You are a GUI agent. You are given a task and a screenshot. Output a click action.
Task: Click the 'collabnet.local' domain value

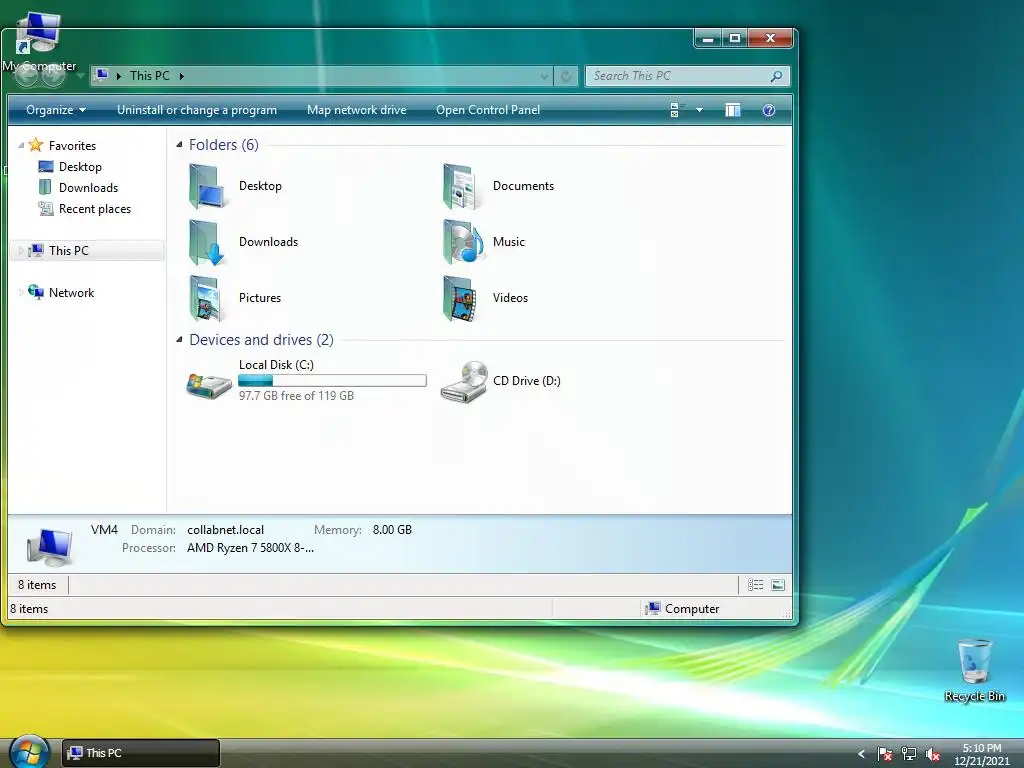(225, 530)
